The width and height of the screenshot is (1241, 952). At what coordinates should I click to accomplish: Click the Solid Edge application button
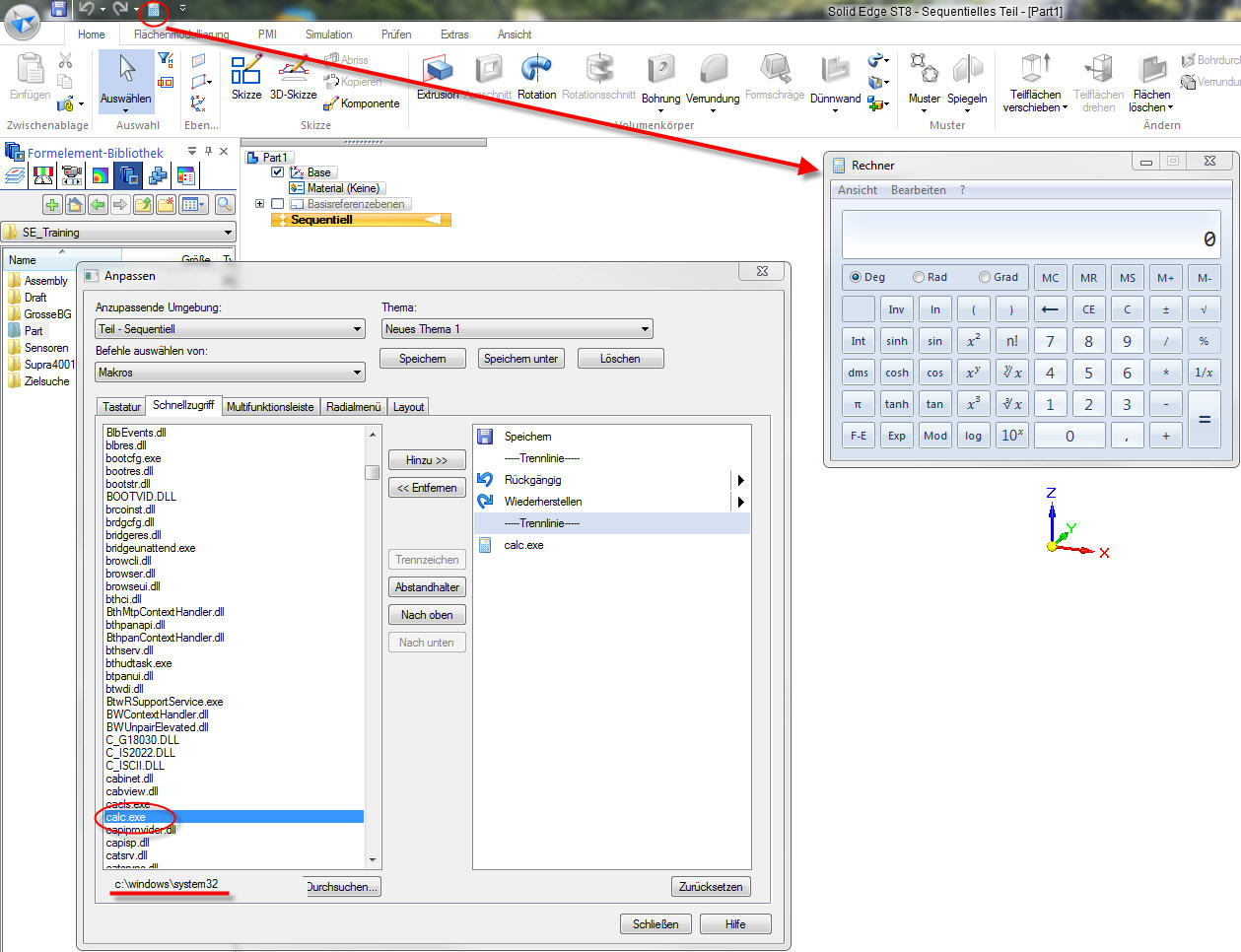[22, 21]
